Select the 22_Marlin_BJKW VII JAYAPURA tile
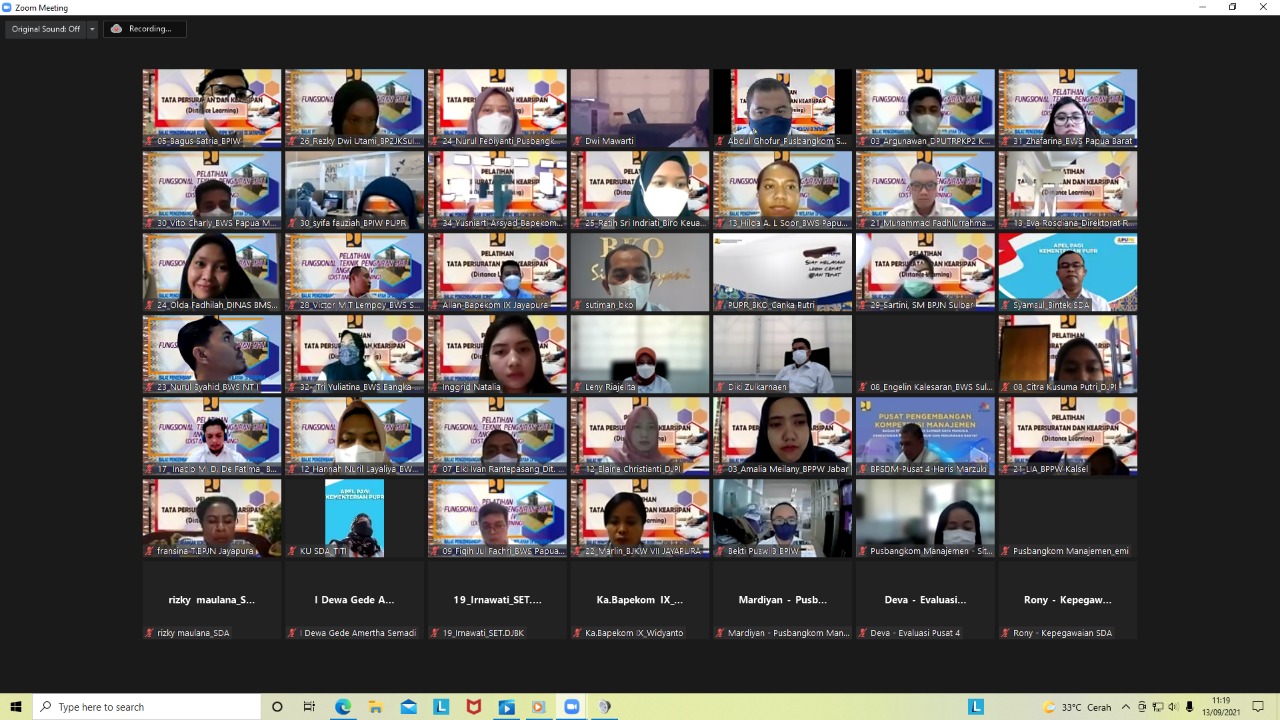 coord(640,518)
